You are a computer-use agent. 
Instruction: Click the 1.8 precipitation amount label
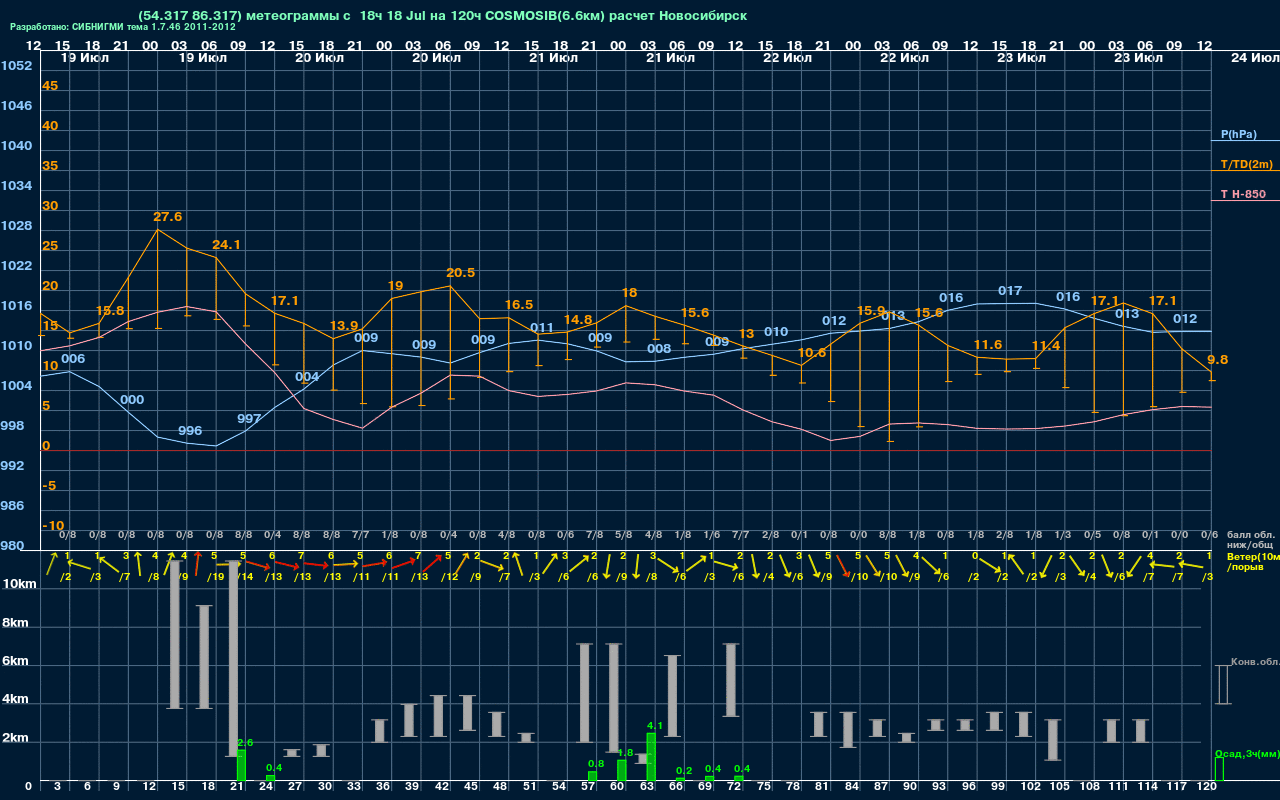(626, 753)
